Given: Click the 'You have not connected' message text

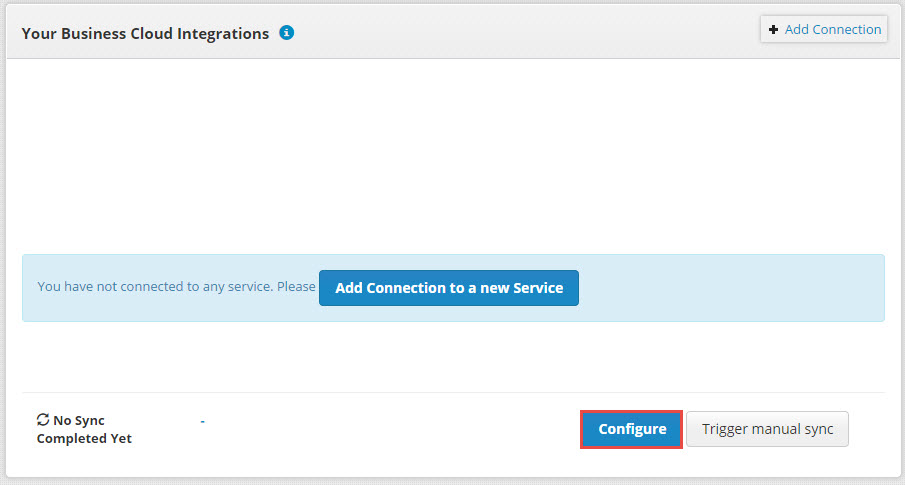Looking at the screenshot, I should tap(177, 286).
